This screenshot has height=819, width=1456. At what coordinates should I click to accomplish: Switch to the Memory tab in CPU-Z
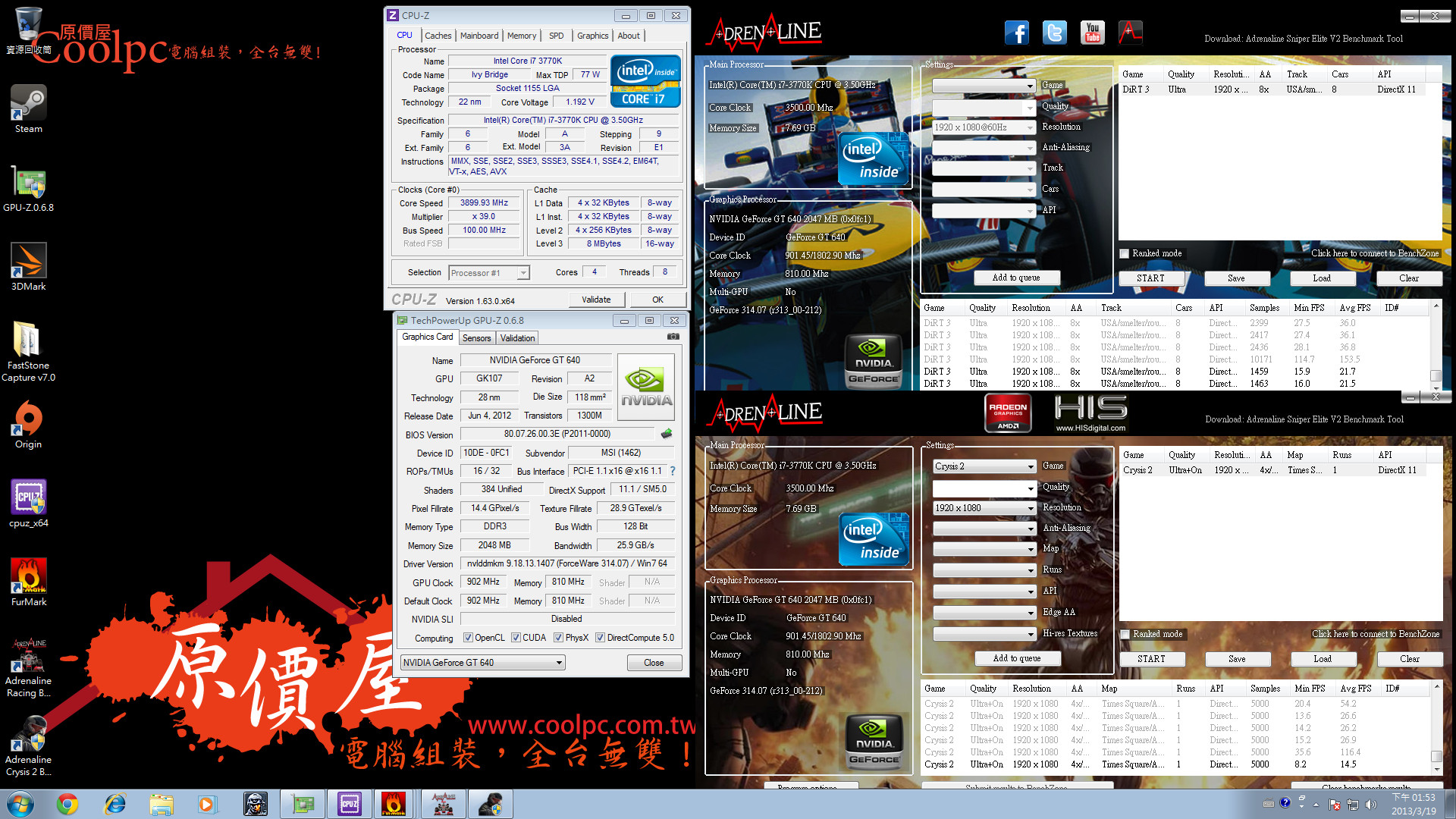[x=522, y=36]
